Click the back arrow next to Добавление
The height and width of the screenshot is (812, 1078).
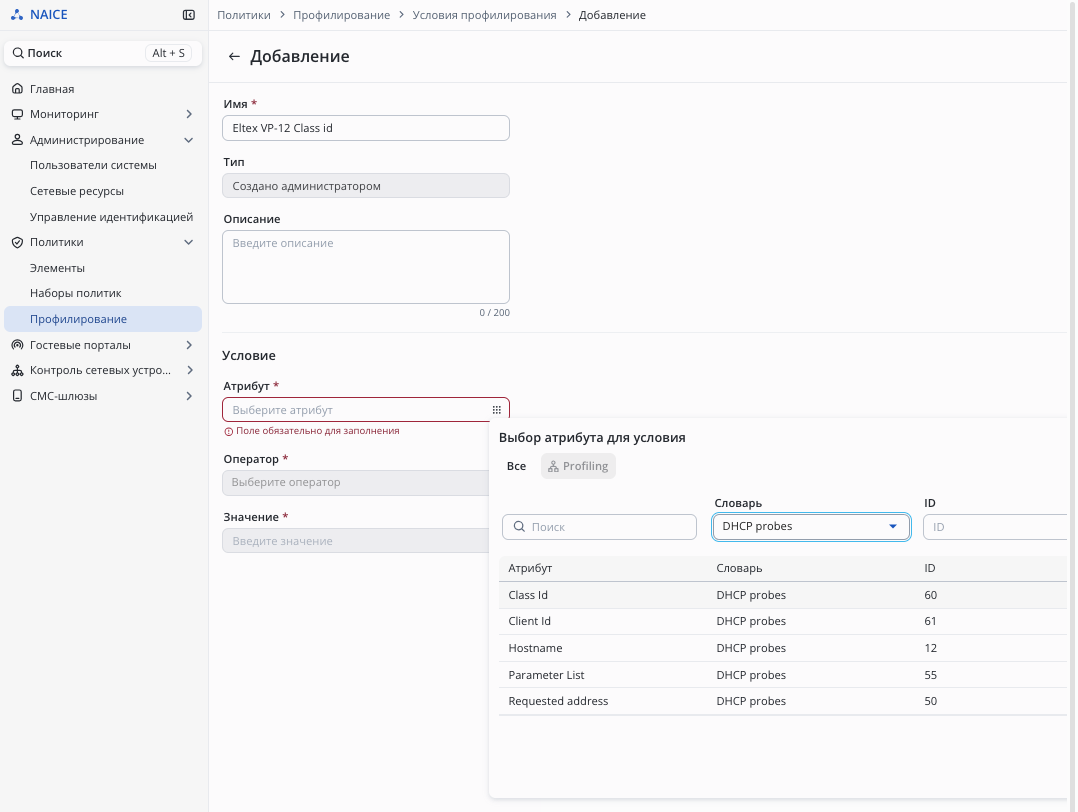[x=234, y=57]
